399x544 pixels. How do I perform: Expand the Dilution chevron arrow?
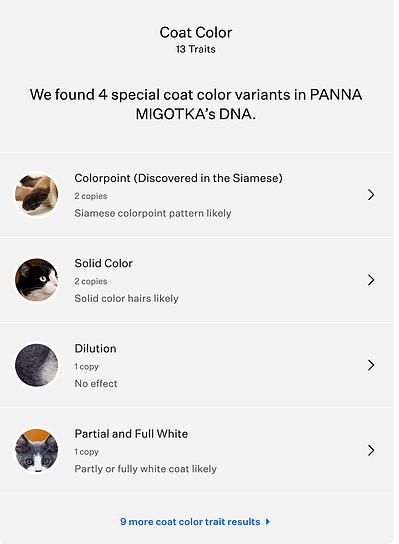tap(371, 365)
